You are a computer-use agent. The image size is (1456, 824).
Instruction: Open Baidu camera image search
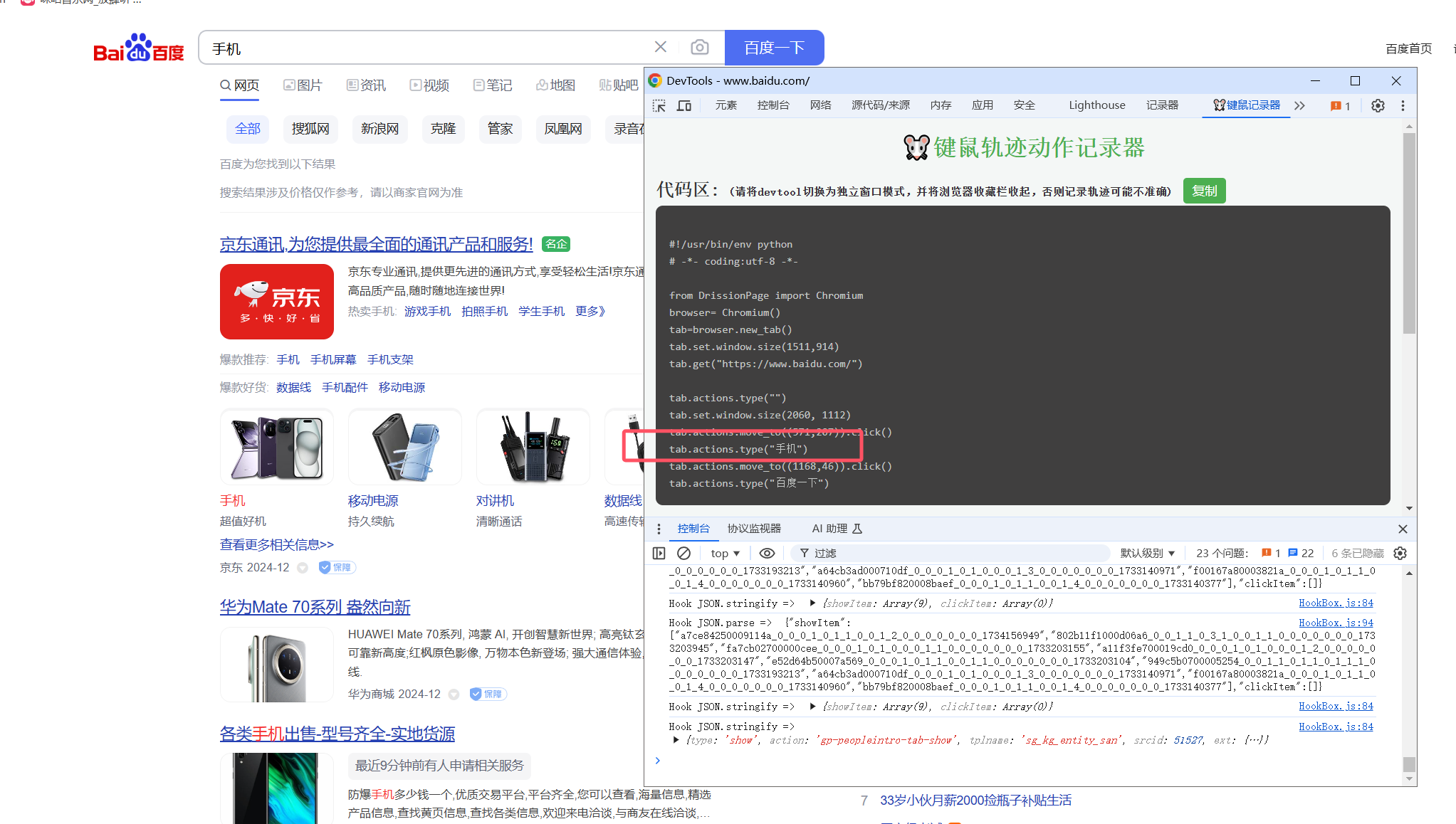[x=699, y=47]
